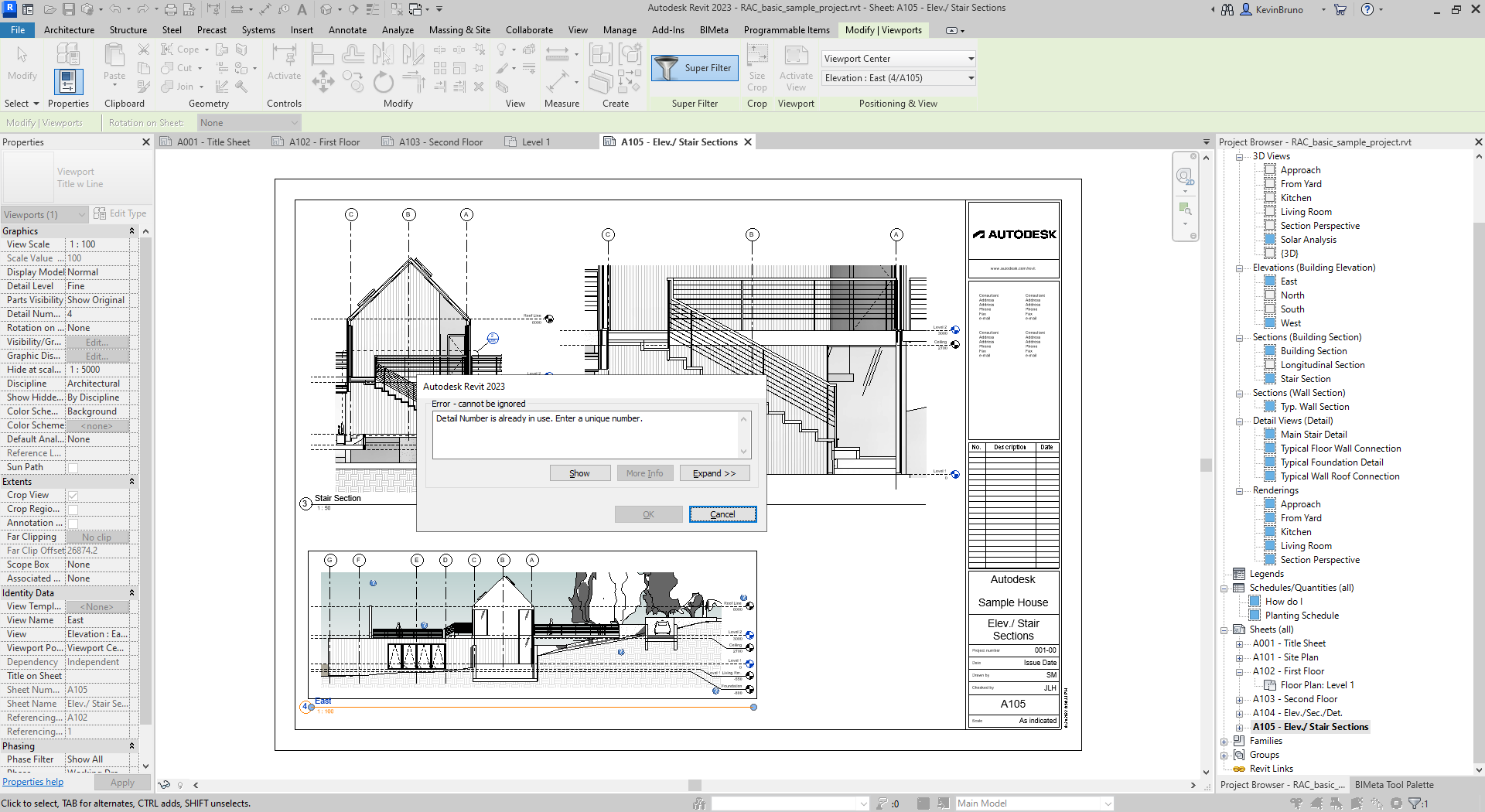Click Cancel in the error dialog
Screen dimensions: 1485x812
(x=722, y=514)
